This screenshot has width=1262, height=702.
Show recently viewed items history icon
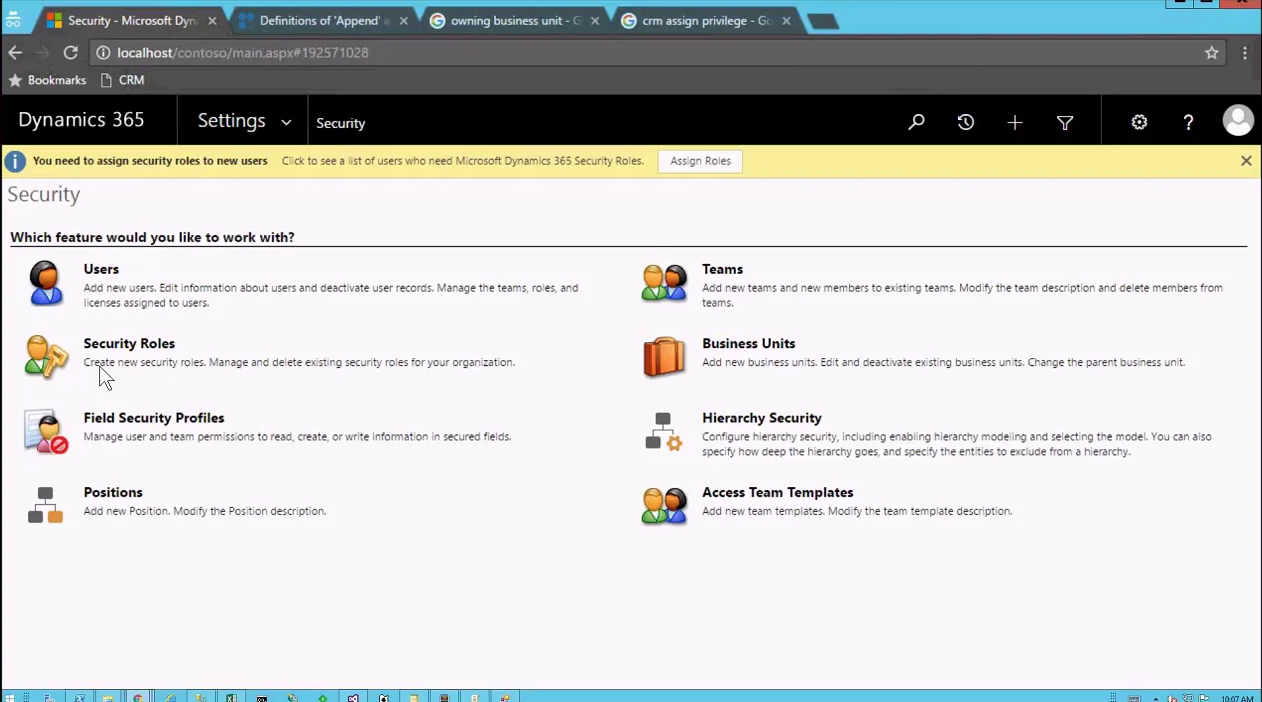[965, 122]
